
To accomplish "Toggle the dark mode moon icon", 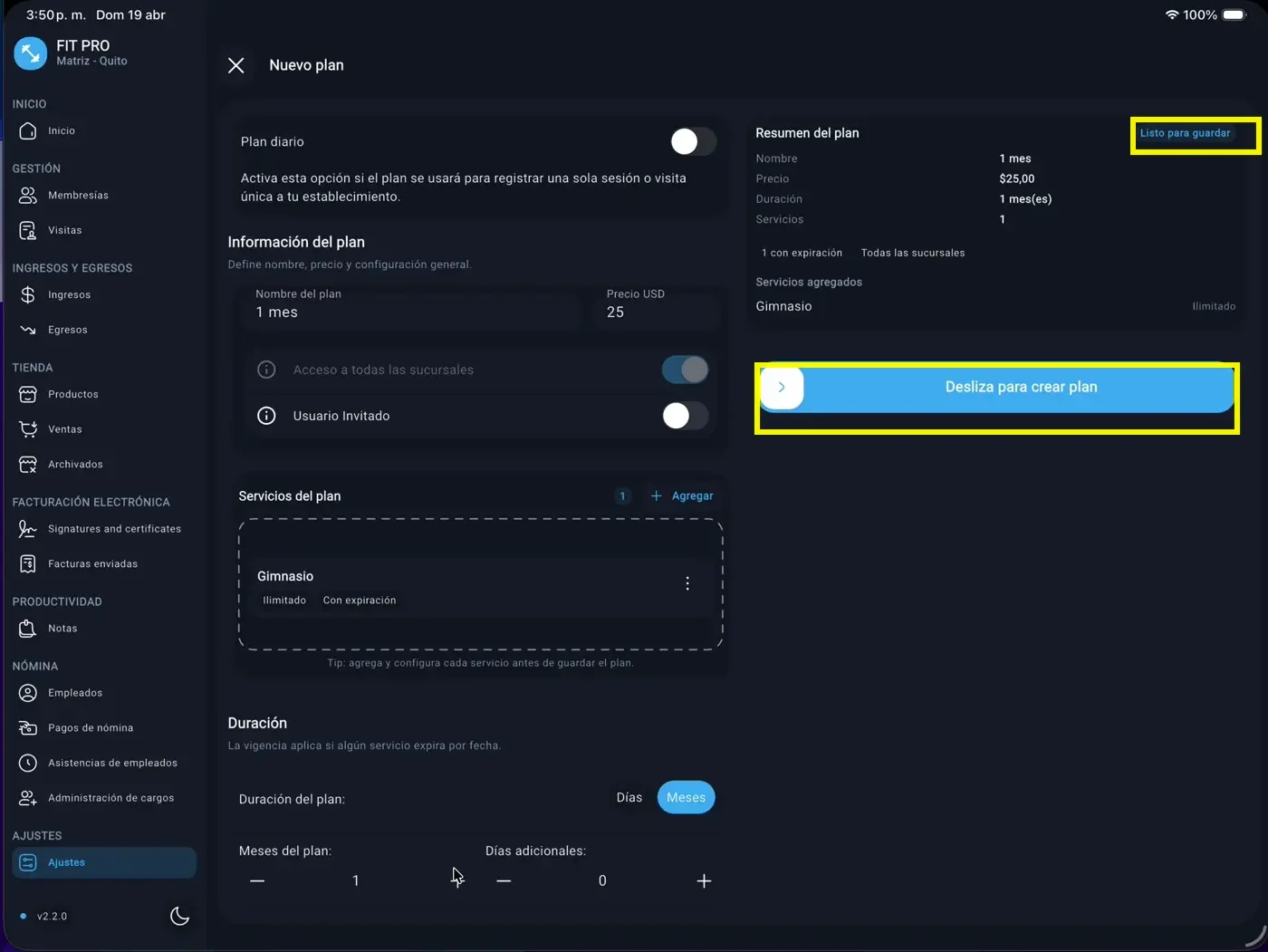I will (x=179, y=916).
